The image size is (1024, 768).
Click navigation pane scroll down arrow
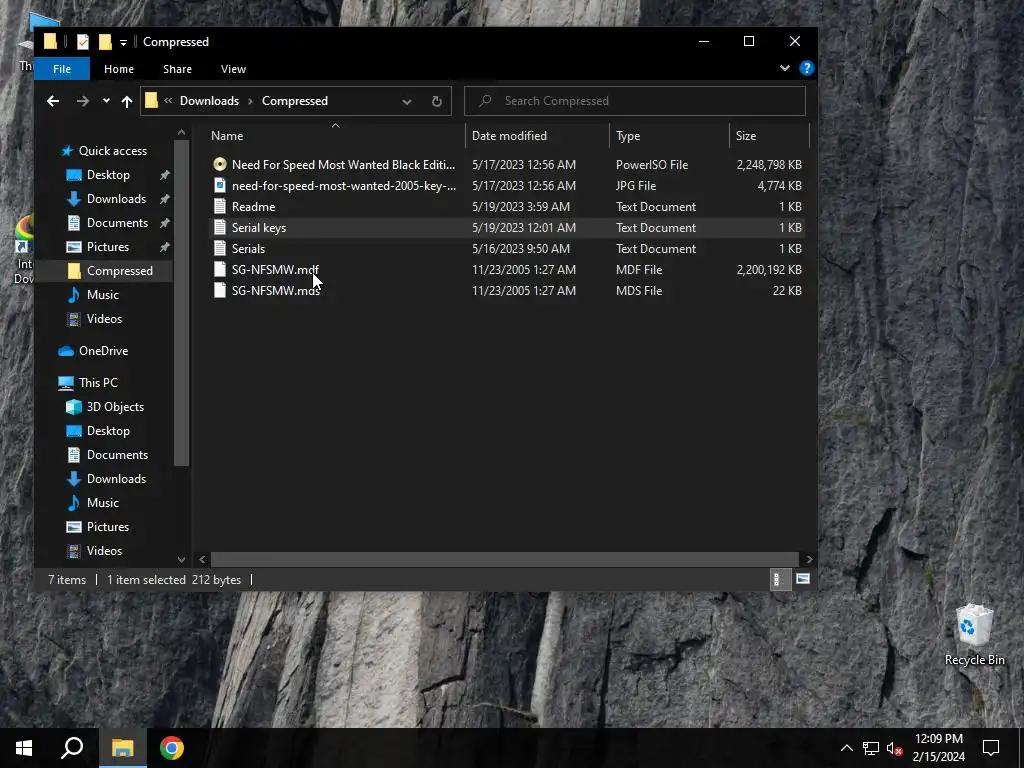(x=182, y=560)
